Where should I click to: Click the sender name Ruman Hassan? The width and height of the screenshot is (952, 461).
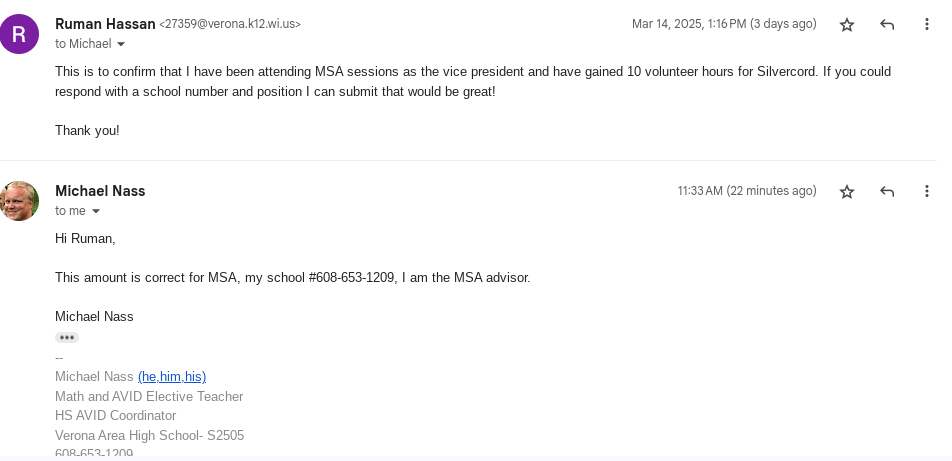coord(104,24)
